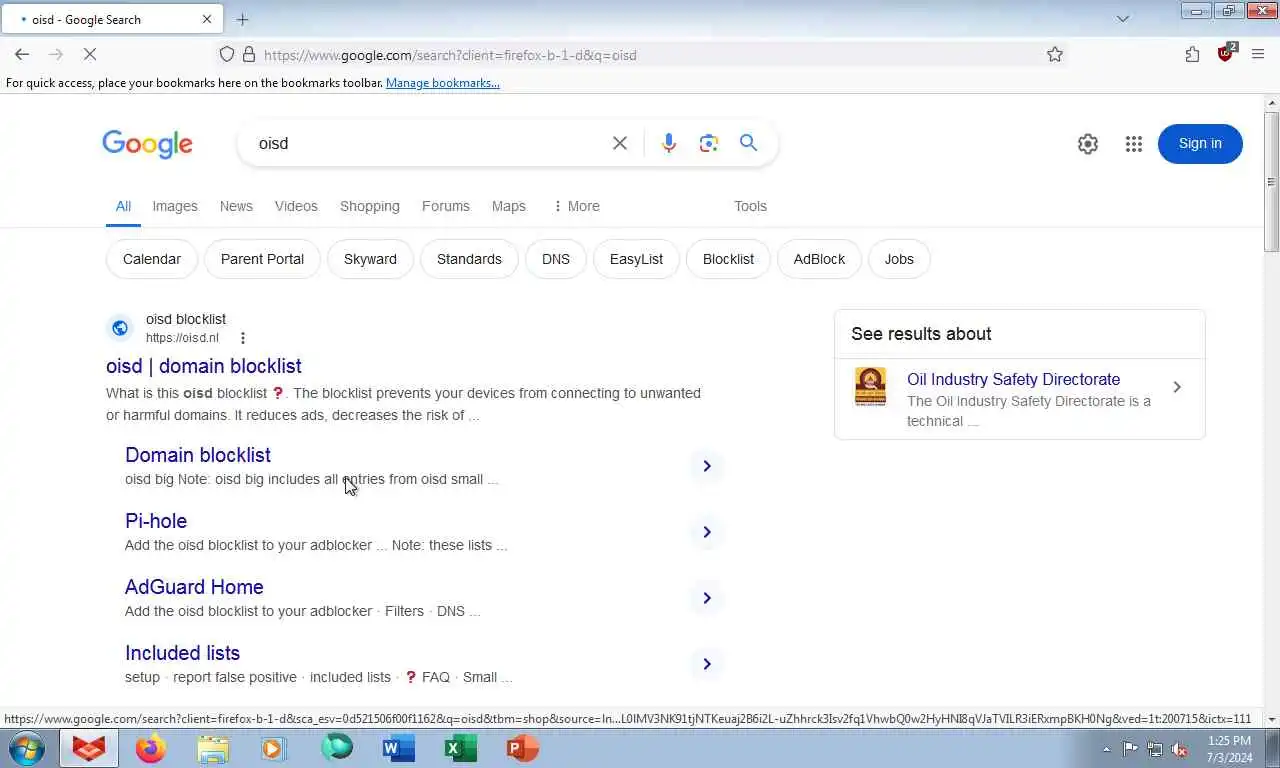Click the site padlock icon
Viewport: 1280px width, 768px height.
click(x=248, y=55)
